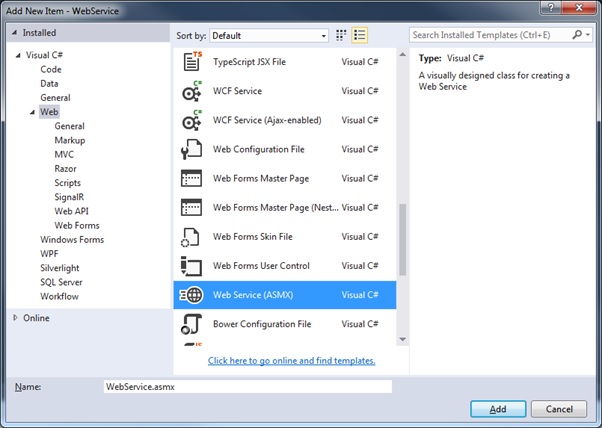Select the Web API category
Image resolution: width=602 pixels, height=428 pixels.
71,212
